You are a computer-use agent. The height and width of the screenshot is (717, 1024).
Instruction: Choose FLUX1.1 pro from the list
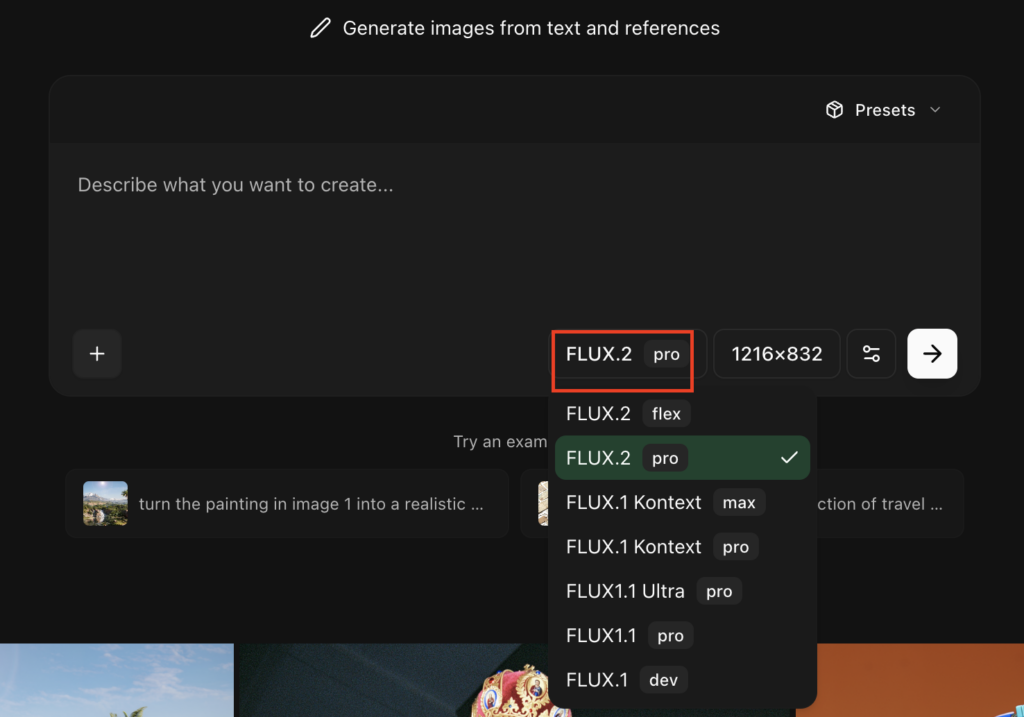point(629,635)
